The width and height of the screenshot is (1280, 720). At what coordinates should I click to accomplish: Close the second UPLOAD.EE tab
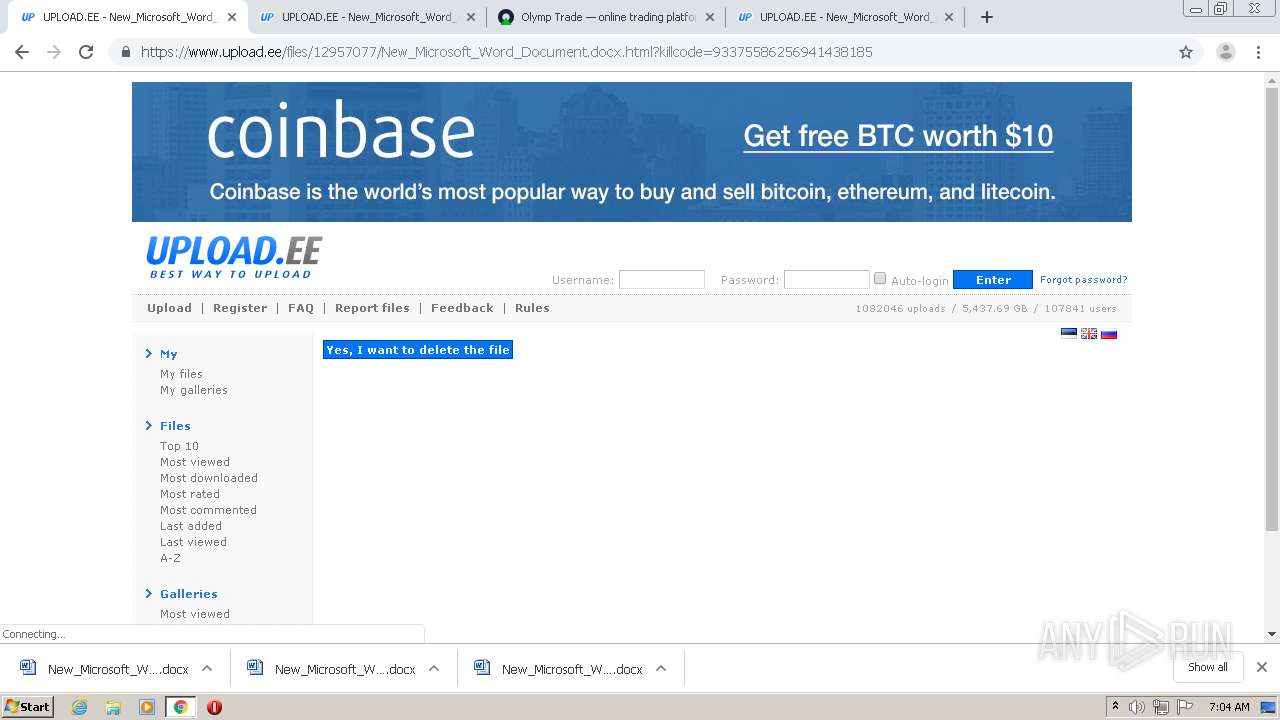471,17
